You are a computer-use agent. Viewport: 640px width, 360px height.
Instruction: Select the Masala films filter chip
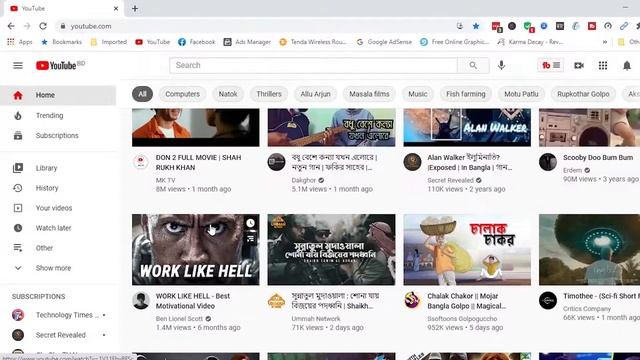[x=369, y=94]
